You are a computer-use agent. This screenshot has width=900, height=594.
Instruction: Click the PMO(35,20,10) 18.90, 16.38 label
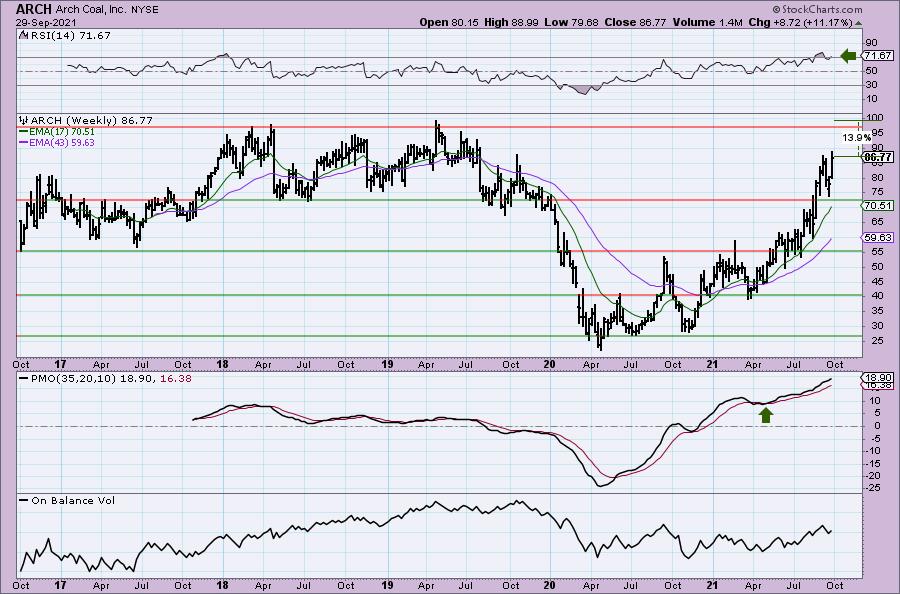point(106,379)
